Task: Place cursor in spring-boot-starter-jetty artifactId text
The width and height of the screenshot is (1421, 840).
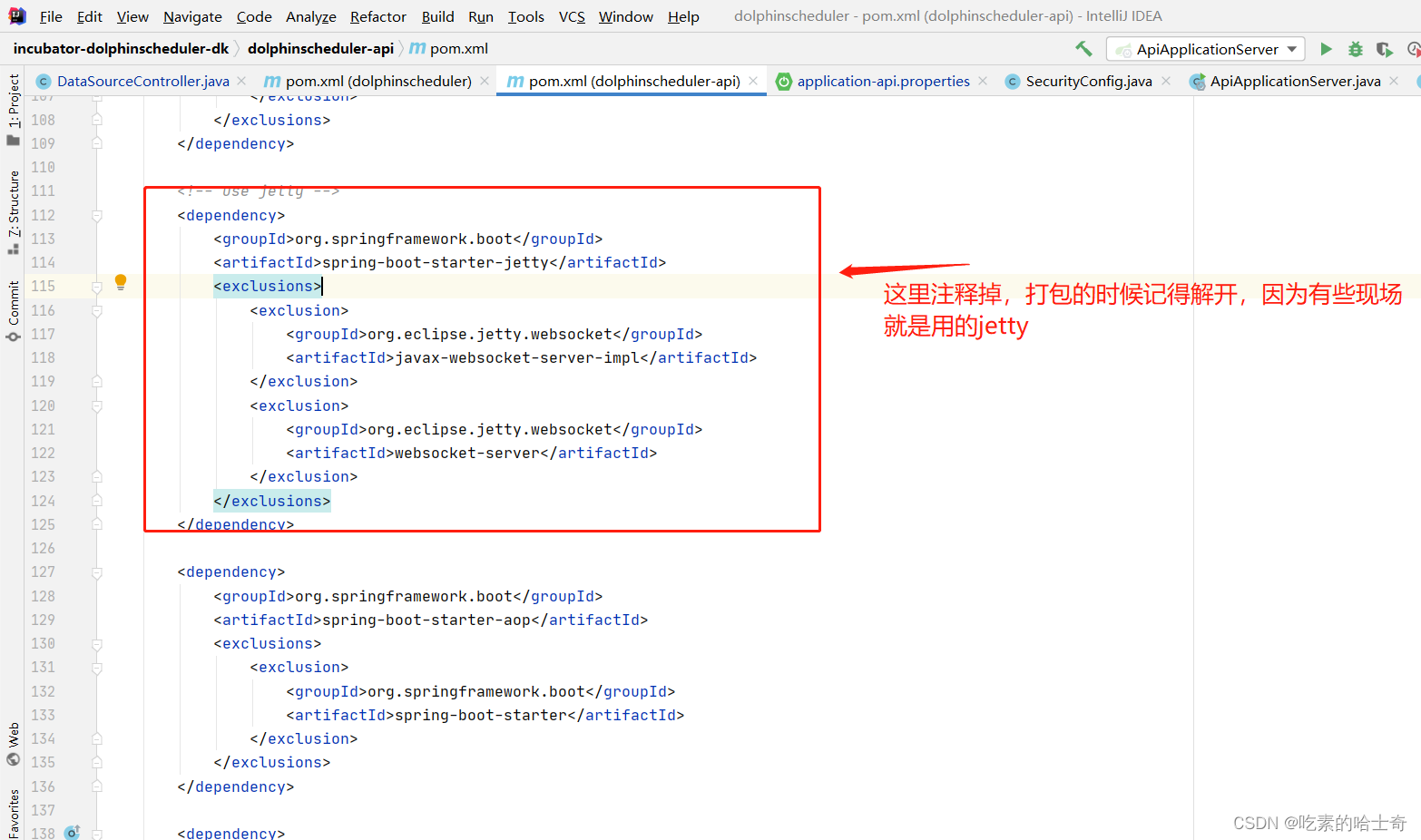Action: (436, 262)
